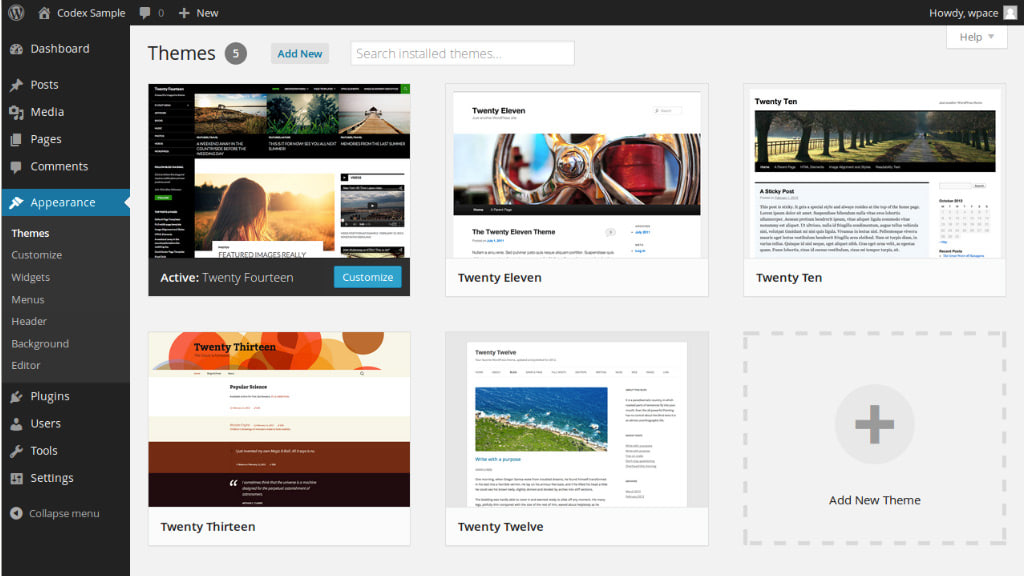Select the Background submenu item
1025x576 pixels.
[x=40, y=343]
